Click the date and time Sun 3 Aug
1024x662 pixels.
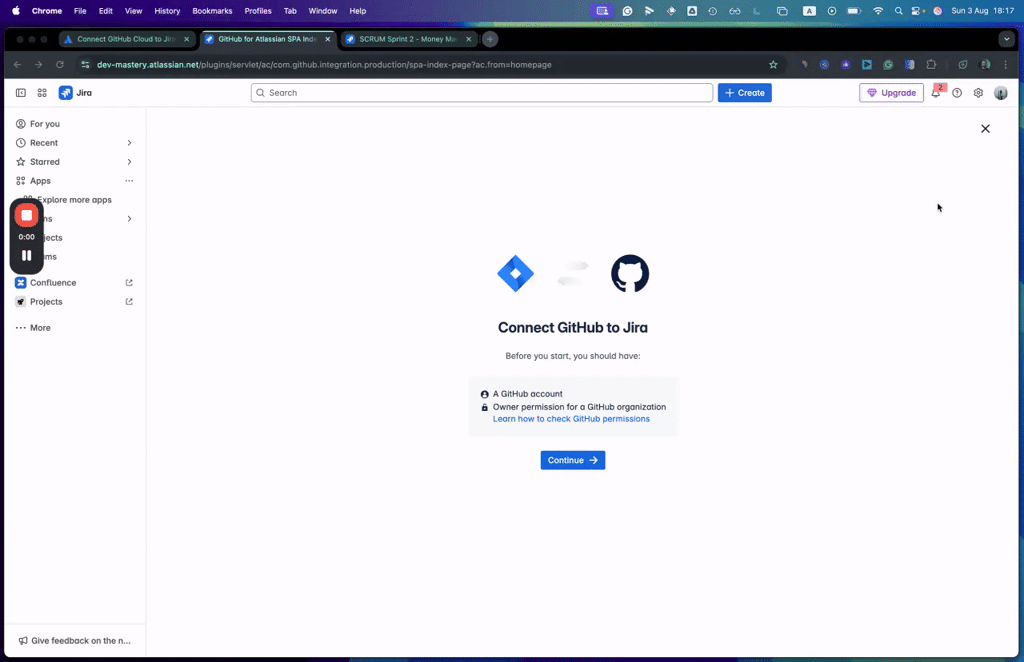coord(982,11)
